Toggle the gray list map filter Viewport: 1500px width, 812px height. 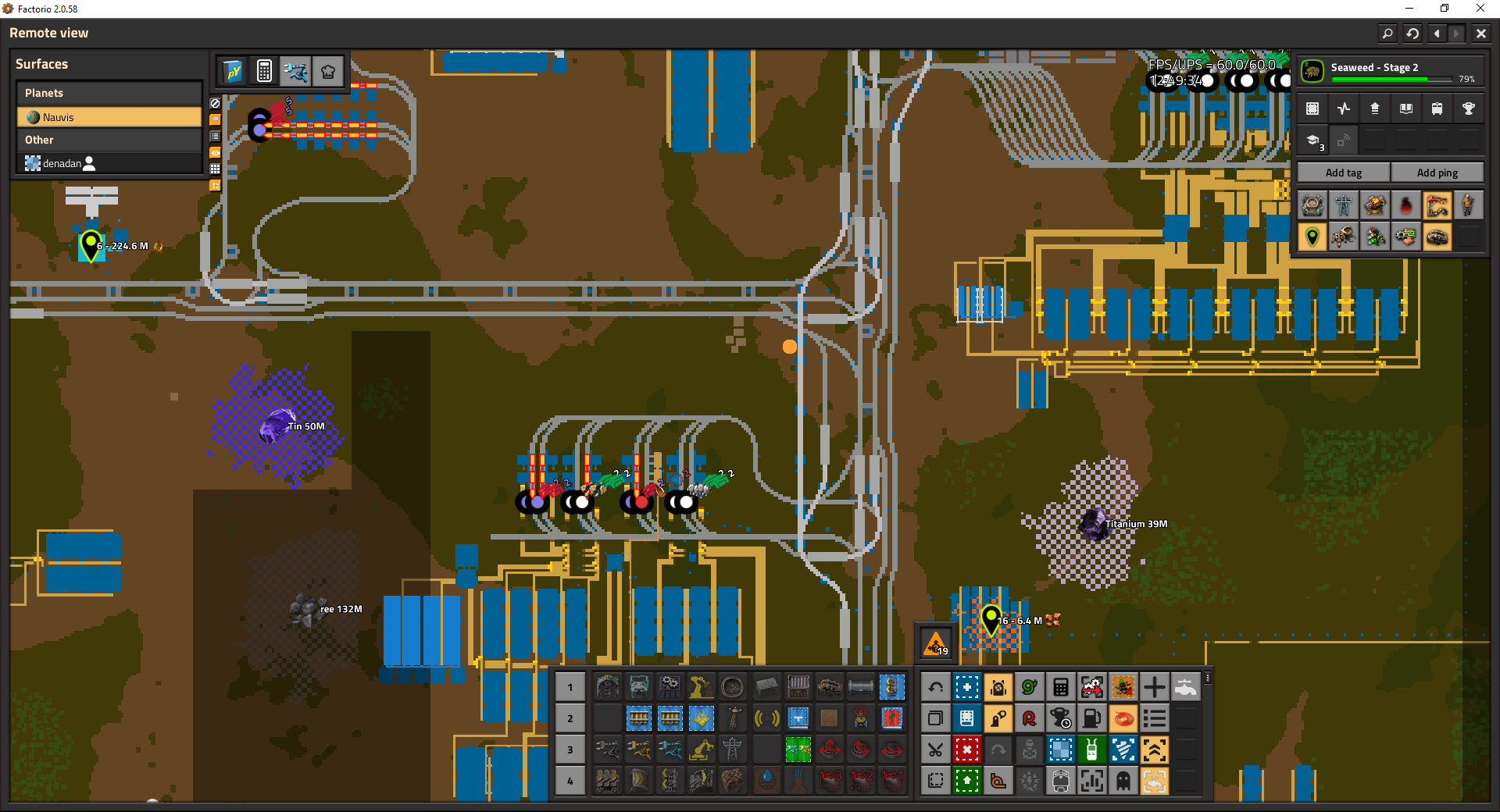coord(215,137)
